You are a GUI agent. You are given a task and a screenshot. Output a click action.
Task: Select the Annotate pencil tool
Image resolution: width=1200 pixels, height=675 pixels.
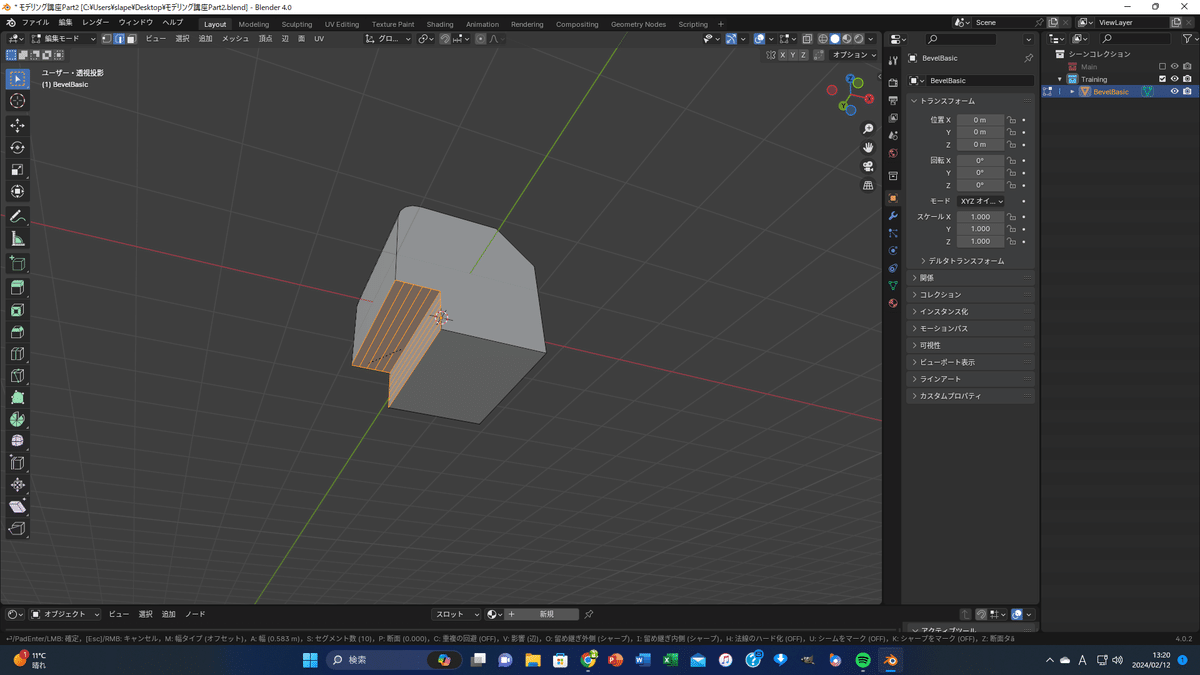[17, 217]
